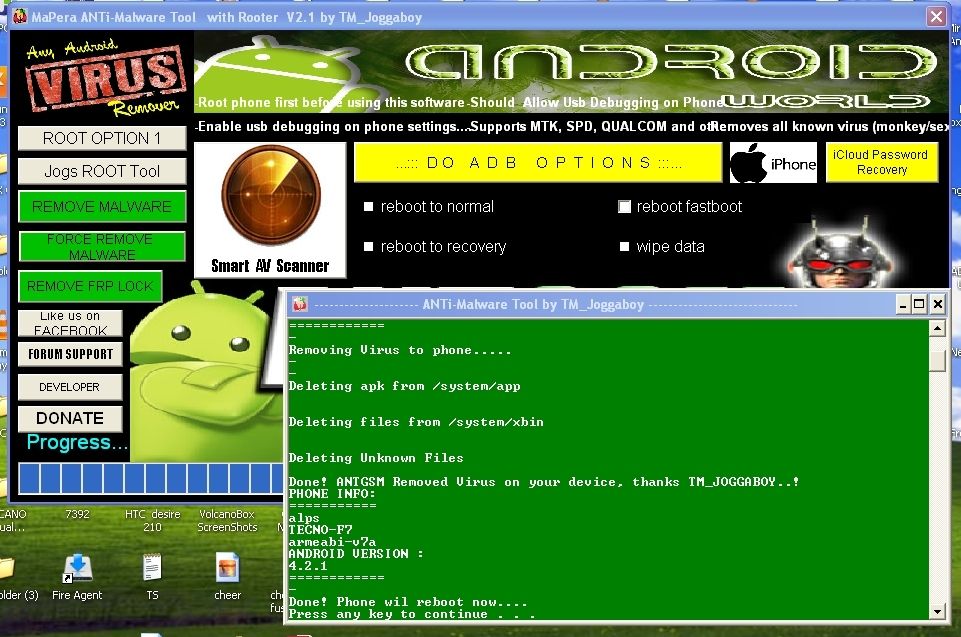Enable the reboot to normal option

coord(368,207)
